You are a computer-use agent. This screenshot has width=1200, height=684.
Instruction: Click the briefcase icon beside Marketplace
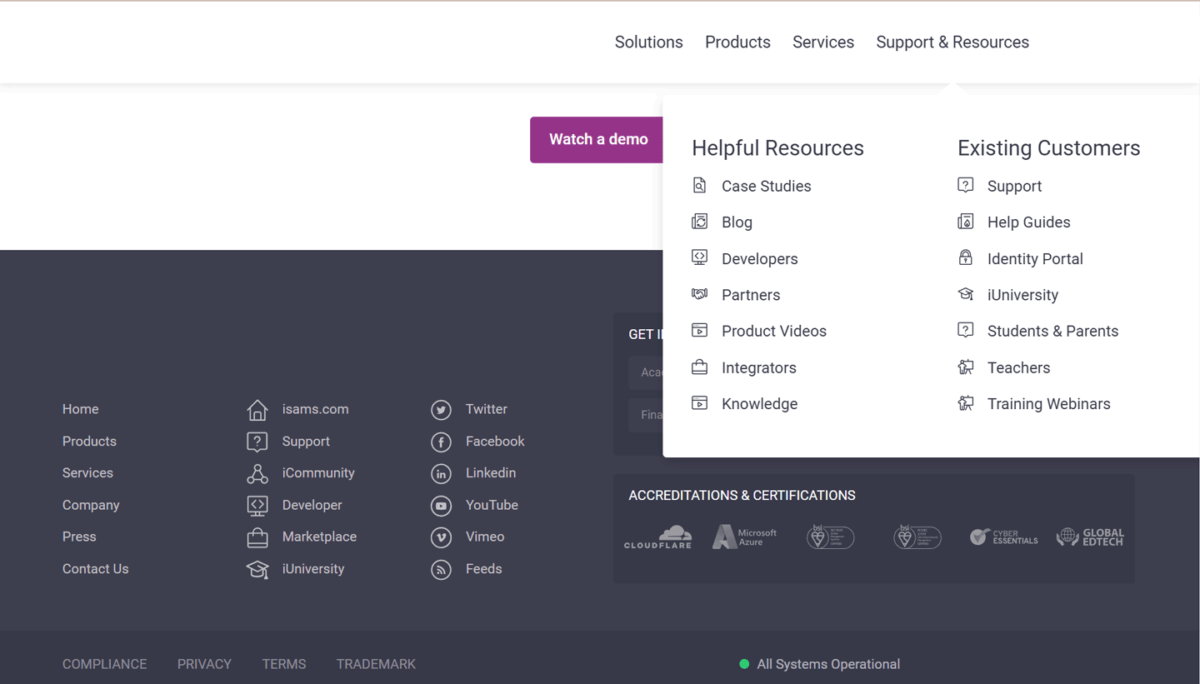tap(256, 537)
